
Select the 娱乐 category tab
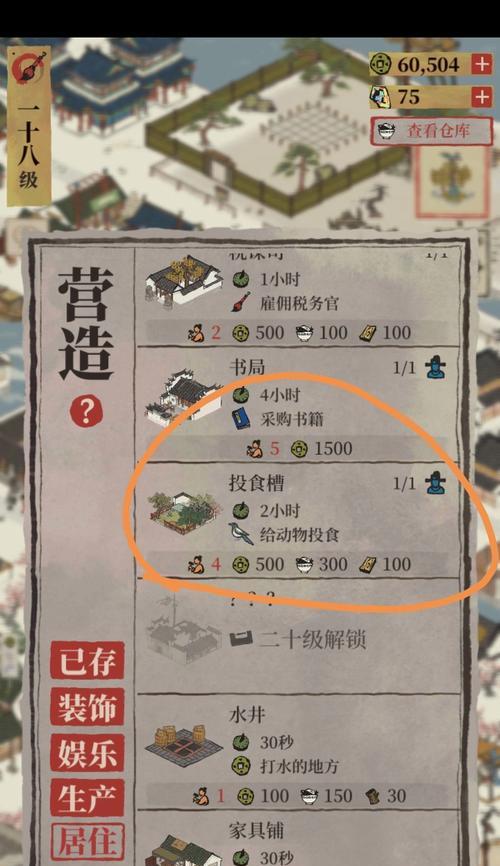coord(87,753)
